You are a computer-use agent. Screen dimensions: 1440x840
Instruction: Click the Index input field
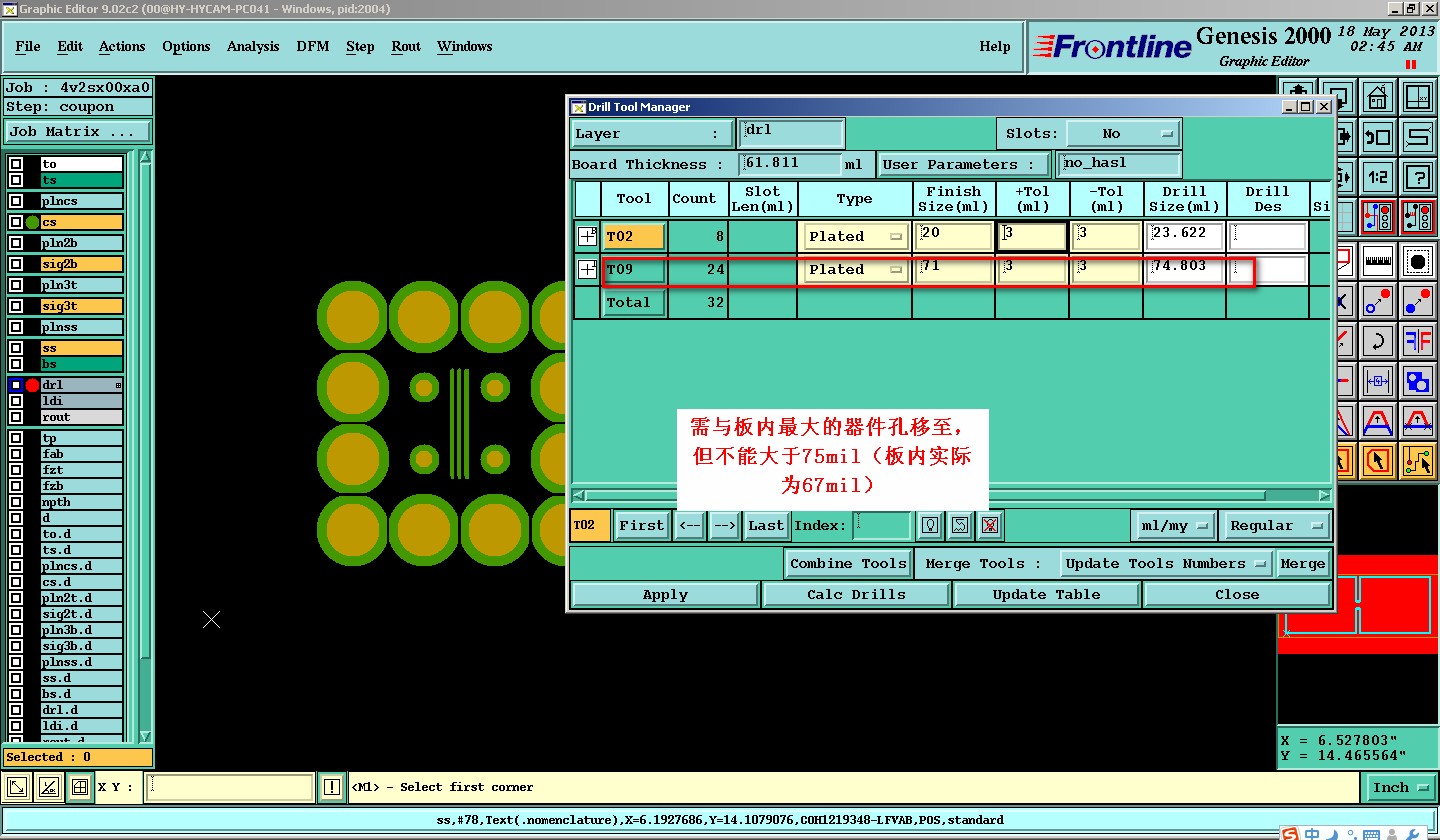click(x=882, y=525)
